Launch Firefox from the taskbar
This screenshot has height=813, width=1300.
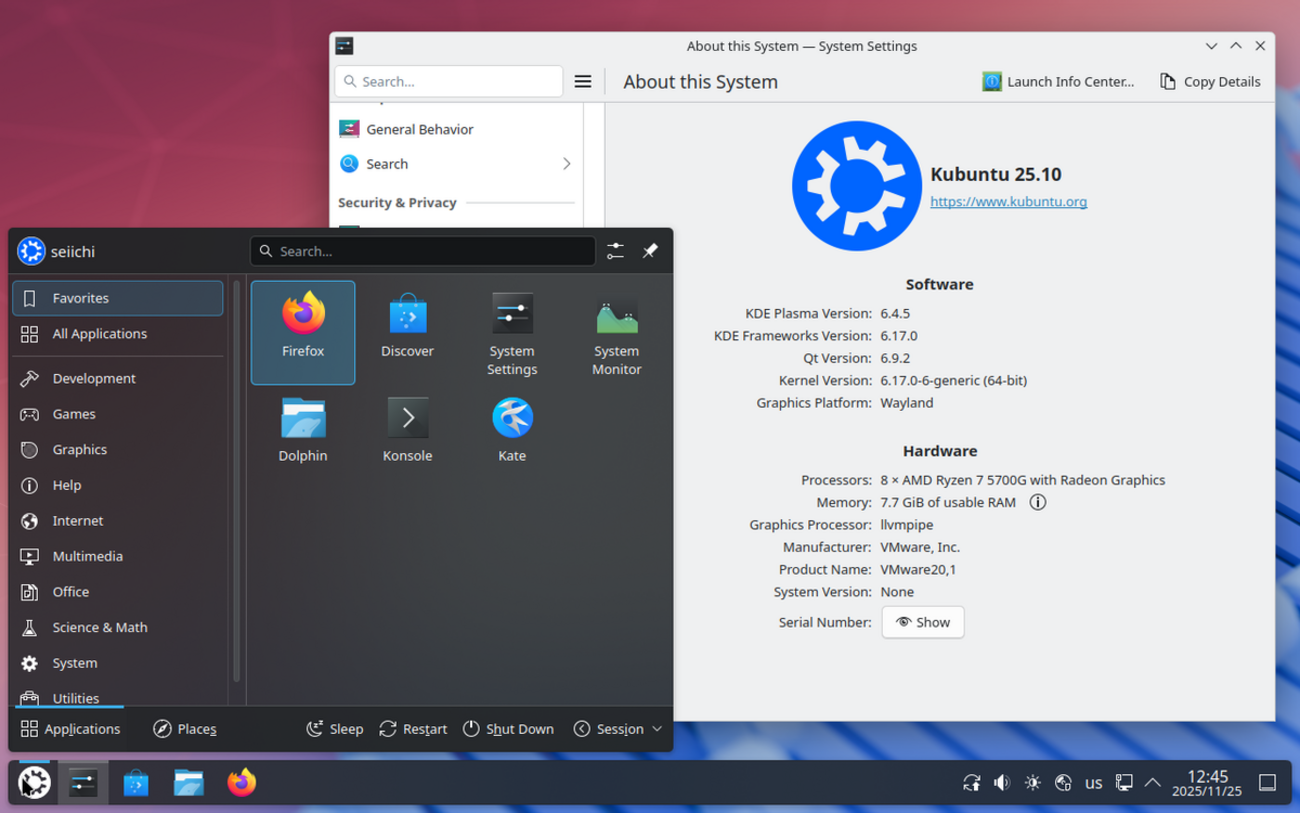click(241, 782)
